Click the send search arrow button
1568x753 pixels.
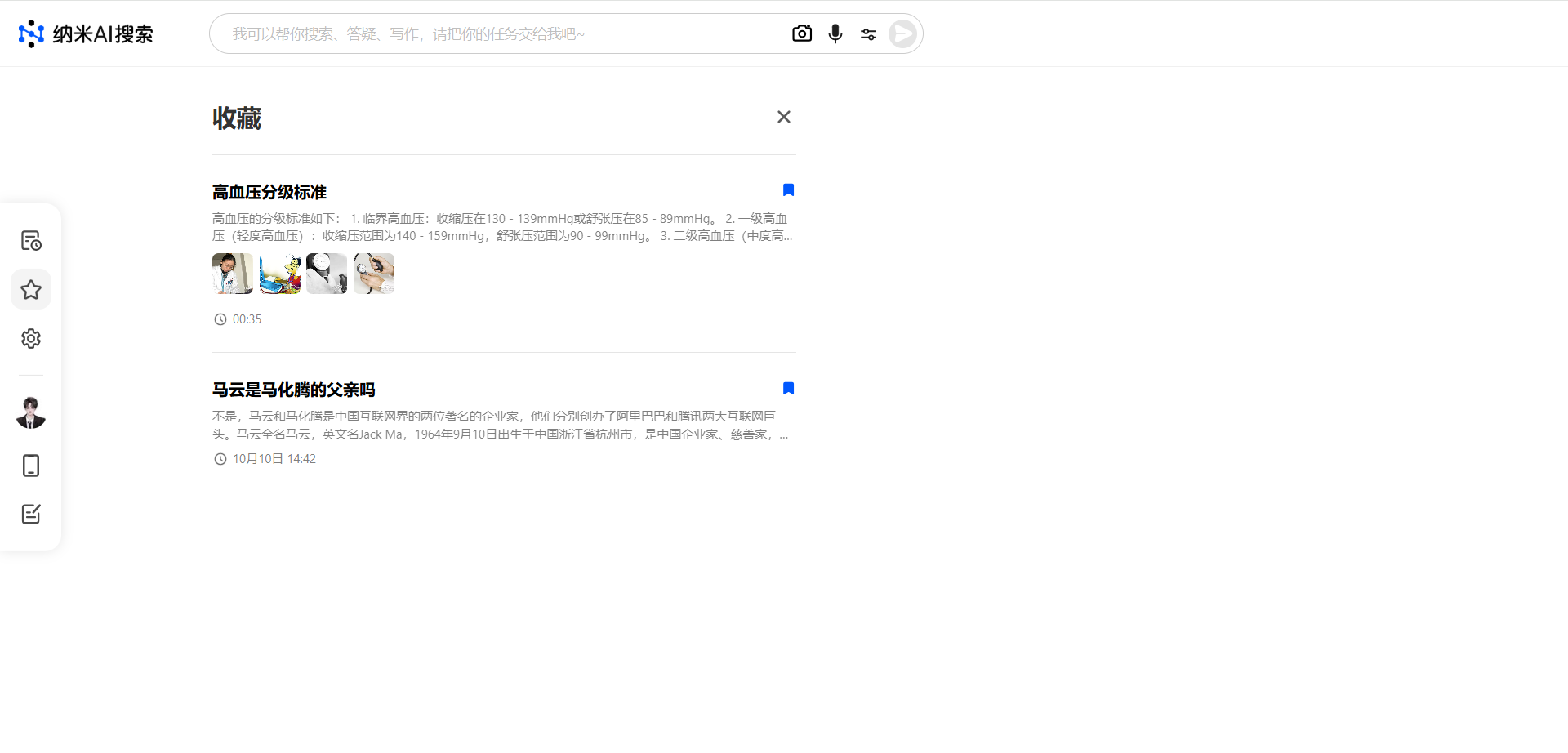point(903,33)
